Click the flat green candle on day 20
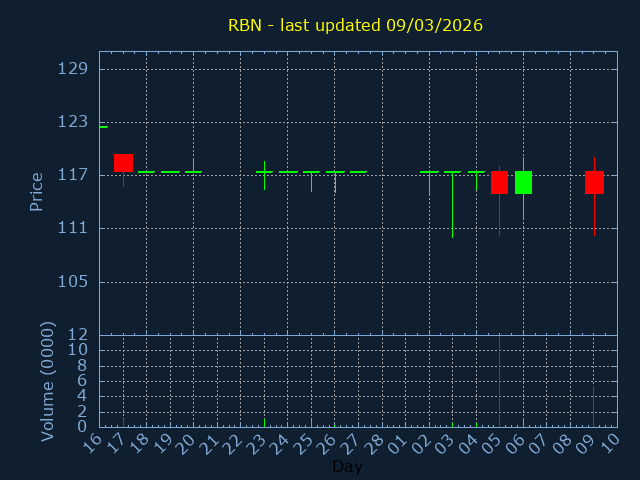The image size is (640, 480). coord(193,172)
